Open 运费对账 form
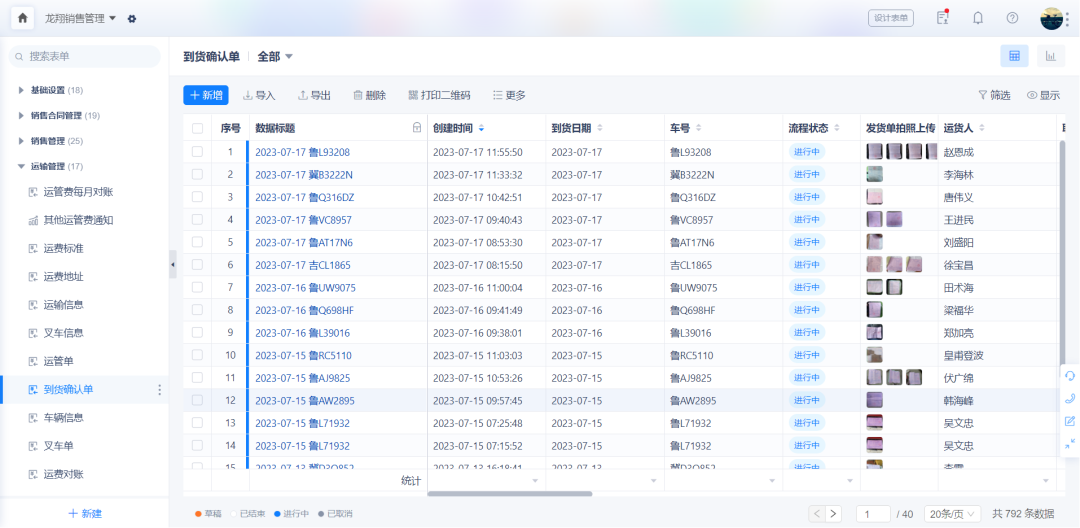The image size is (1080, 528). [56, 474]
